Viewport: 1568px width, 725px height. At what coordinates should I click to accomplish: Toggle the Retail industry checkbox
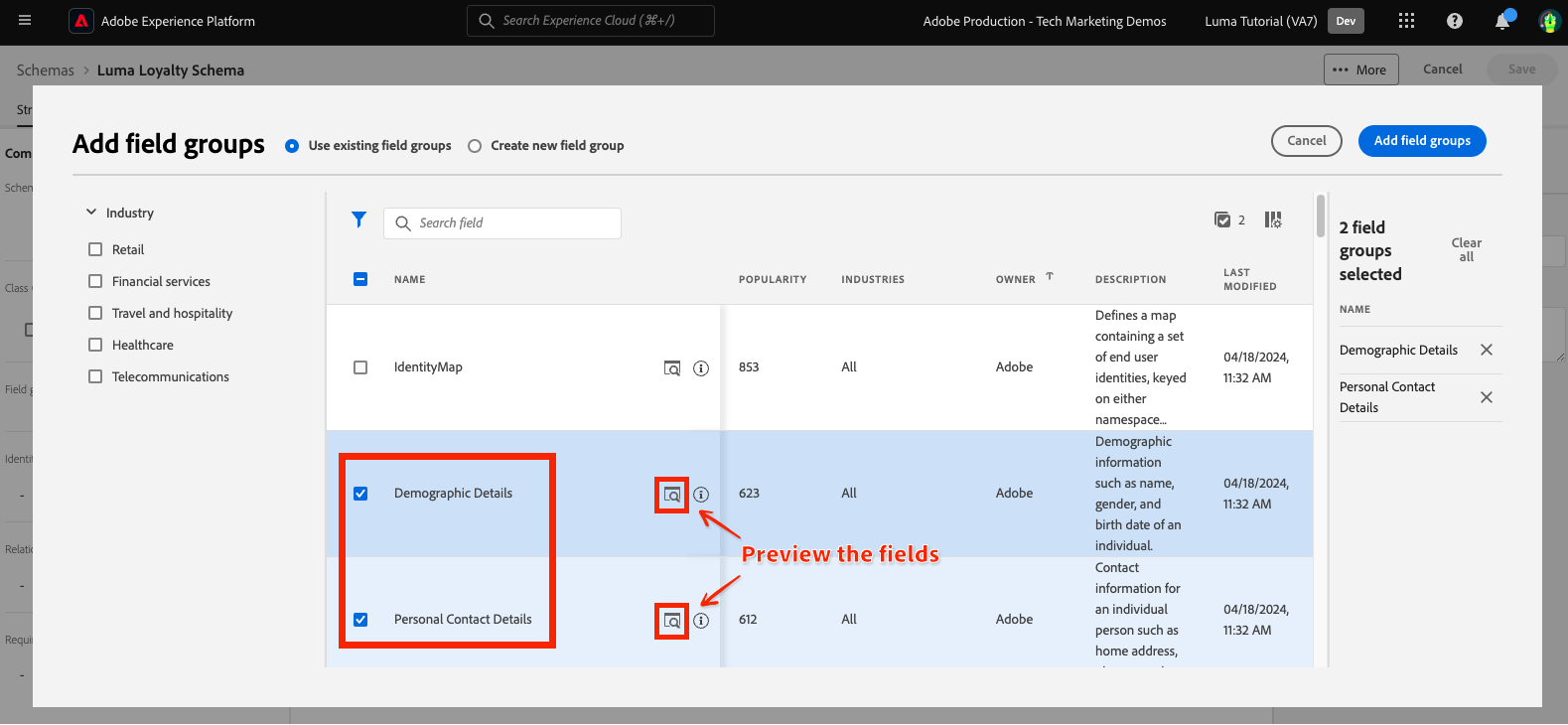(x=95, y=249)
